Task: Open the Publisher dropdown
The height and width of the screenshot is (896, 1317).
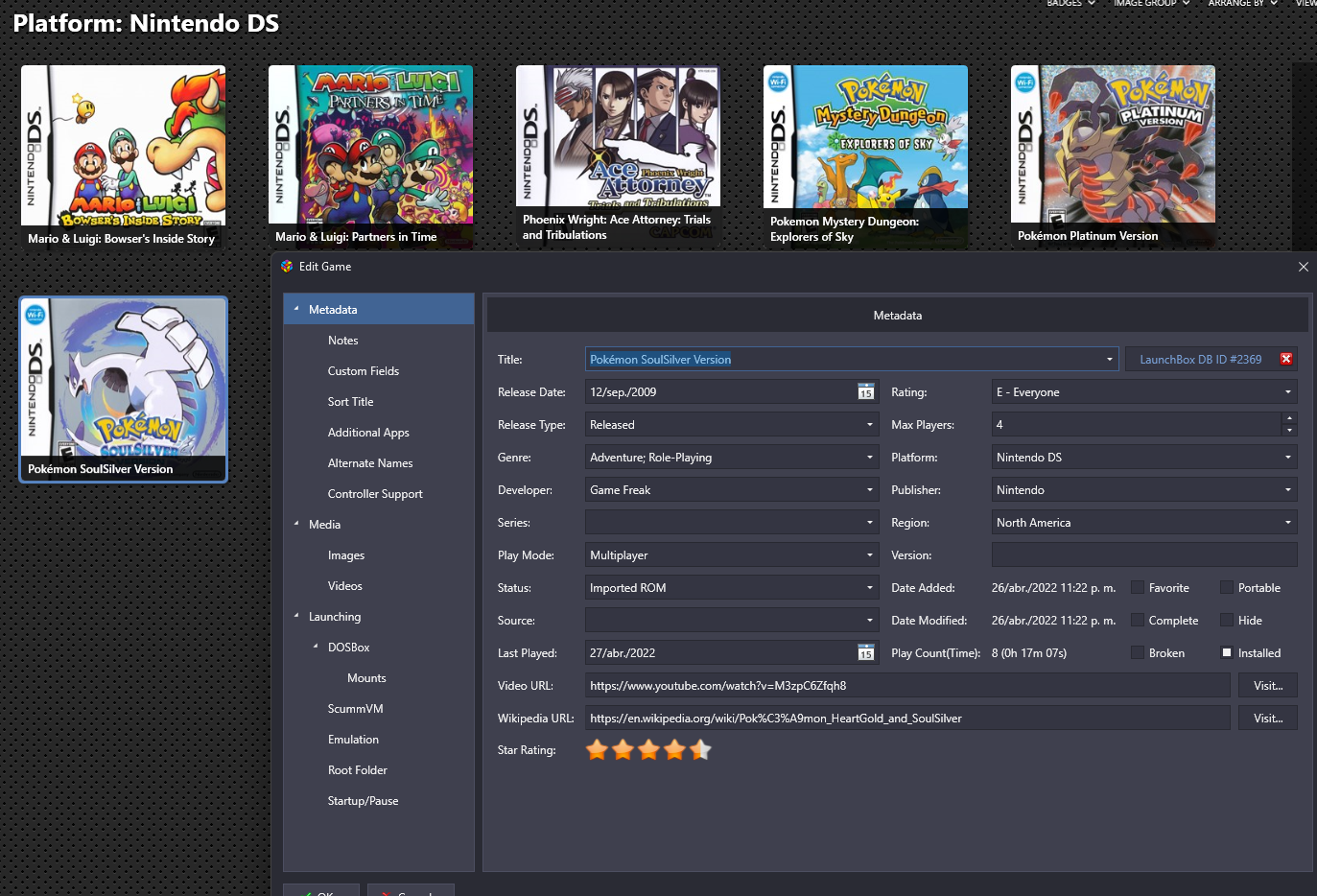Action: (1287, 490)
